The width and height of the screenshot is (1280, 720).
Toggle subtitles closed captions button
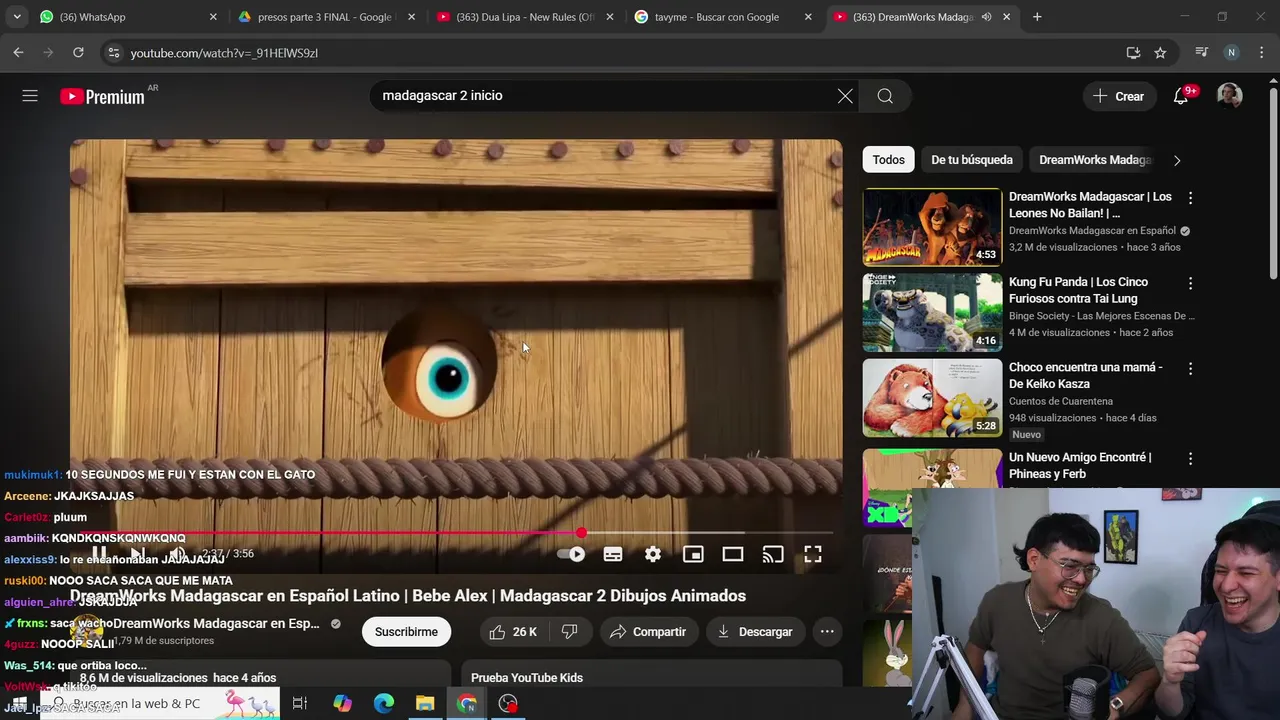613,554
